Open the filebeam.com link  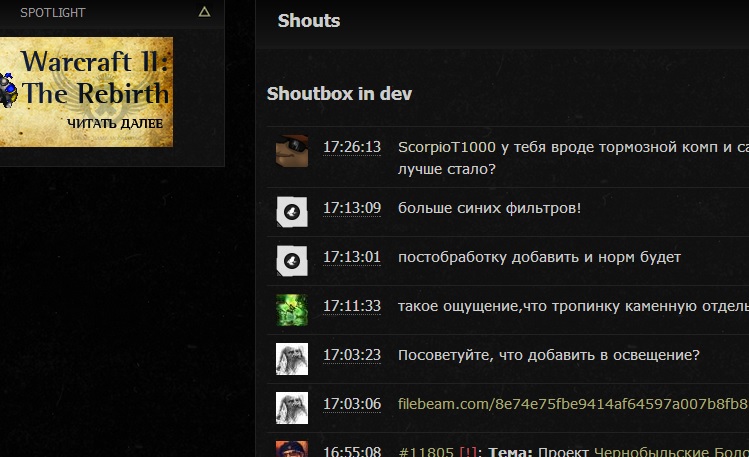[x=573, y=404]
